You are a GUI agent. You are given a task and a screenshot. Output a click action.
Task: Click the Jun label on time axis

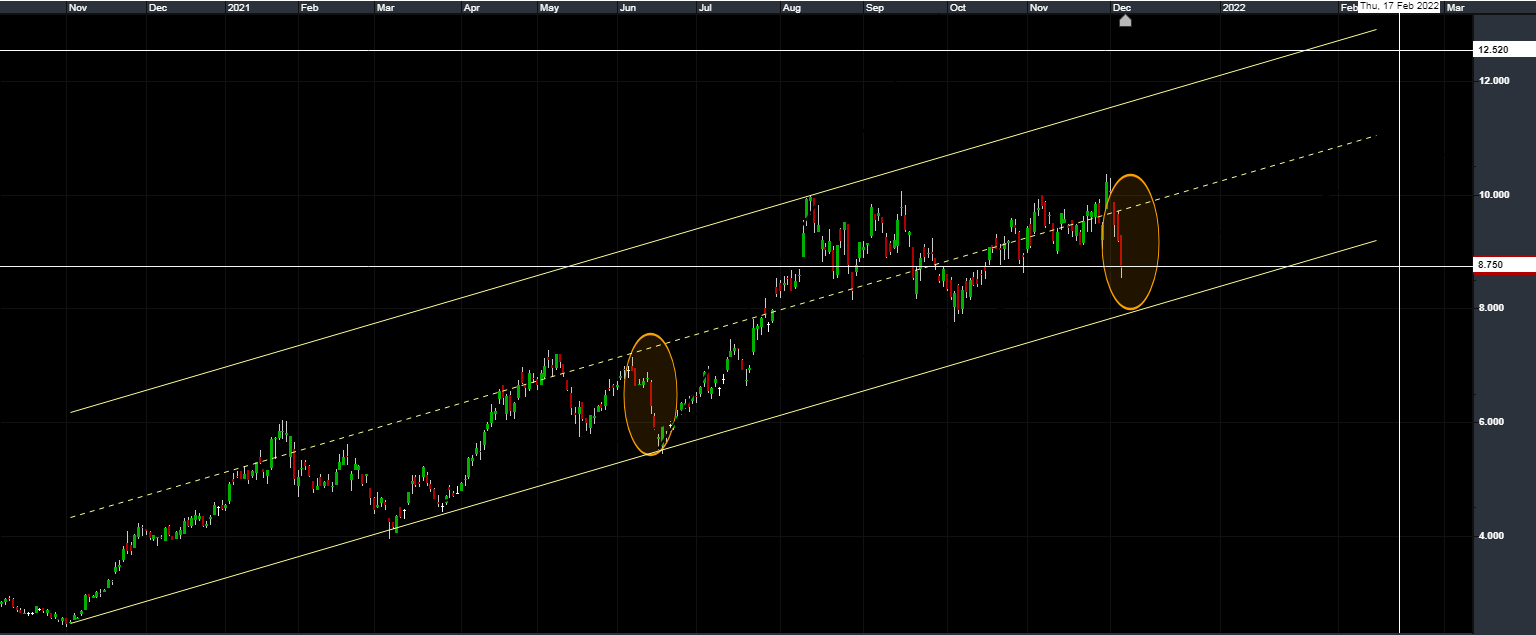click(628, 8)
